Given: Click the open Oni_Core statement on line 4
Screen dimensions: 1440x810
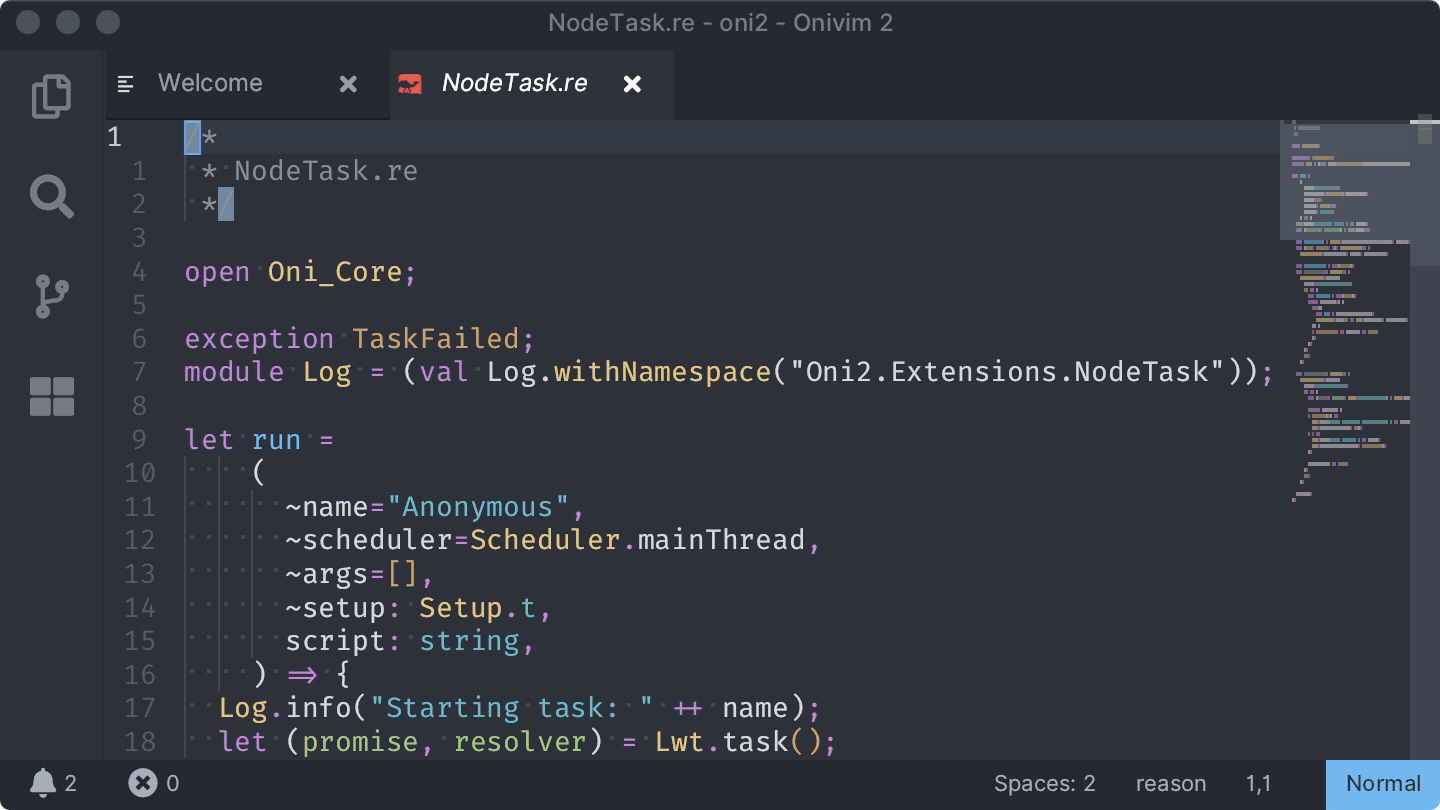Looking at the screenshot, I should pyautogui.click(x=298, y=271).
